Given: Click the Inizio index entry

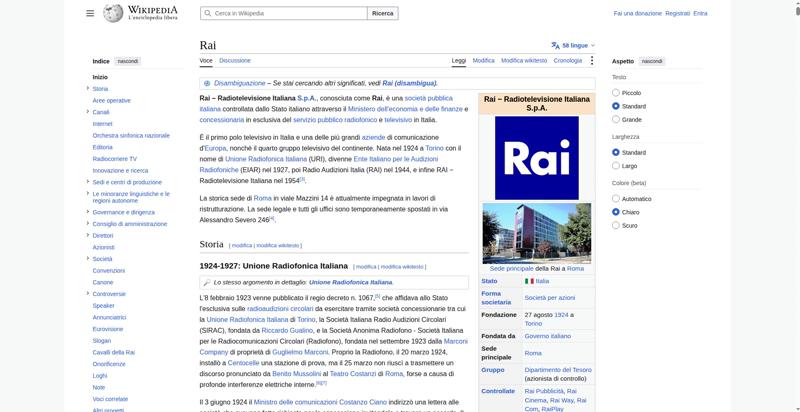Looking at the screenshot, I should coord(100,77).
